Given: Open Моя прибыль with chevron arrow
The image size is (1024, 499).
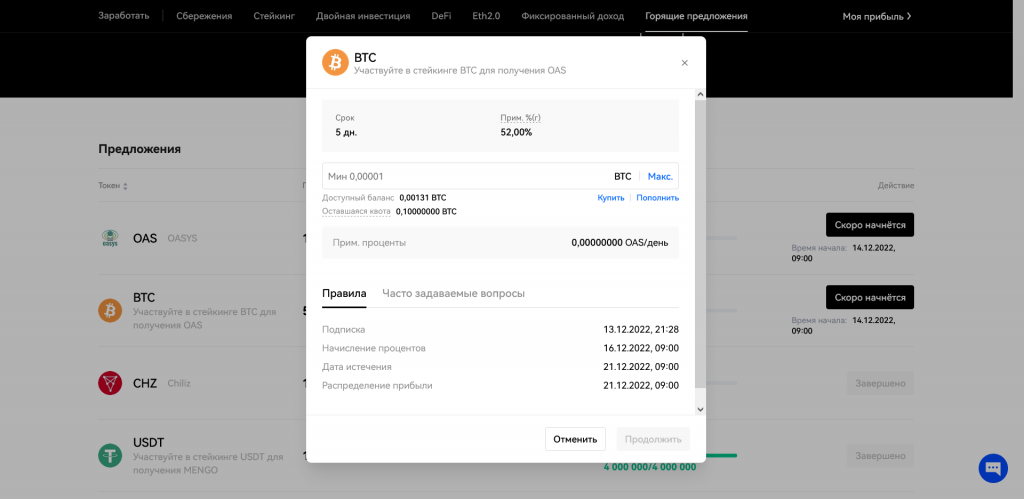Looking at the screenshot, I should (876, 16).
